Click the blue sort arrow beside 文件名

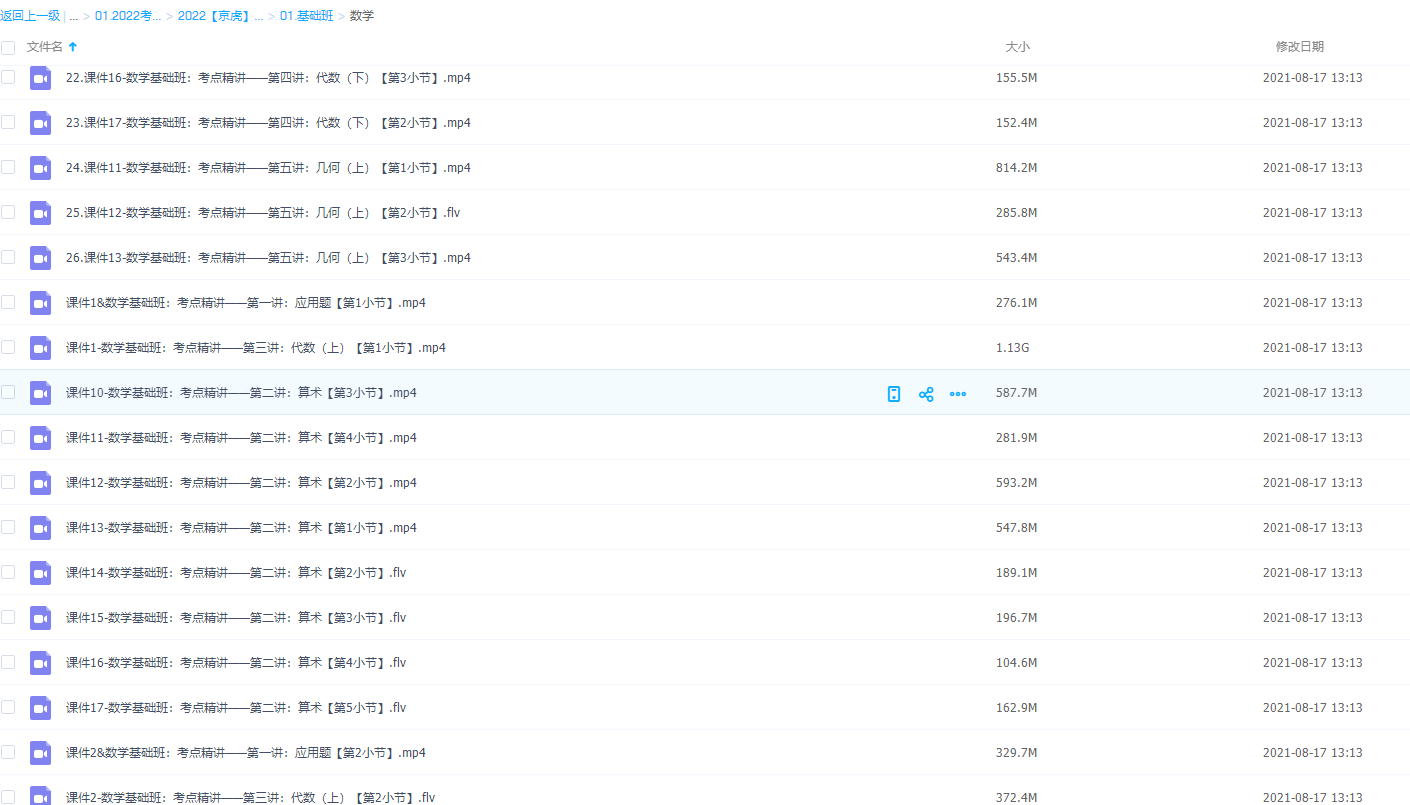73,47
